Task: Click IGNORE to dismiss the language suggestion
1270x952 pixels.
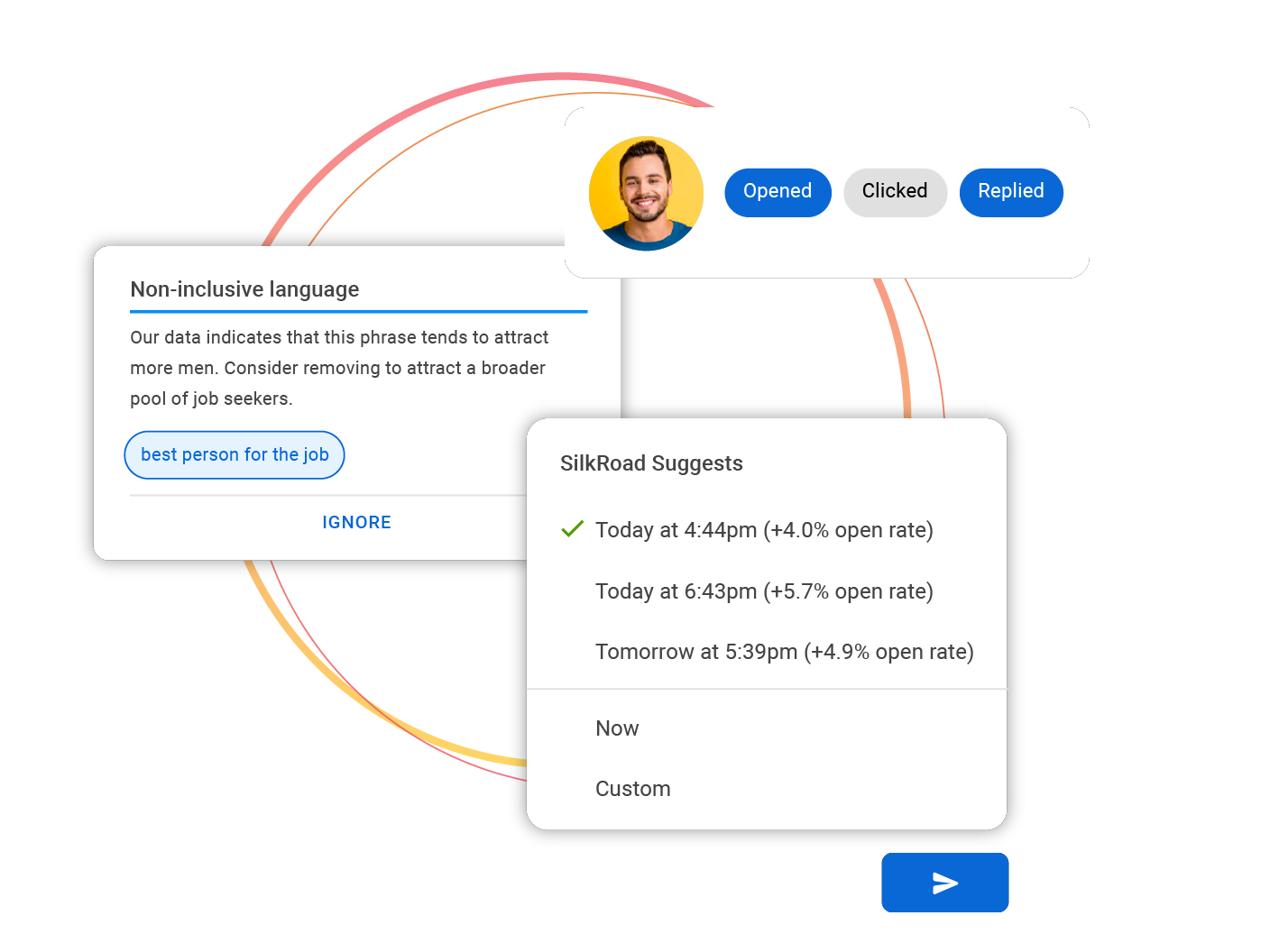Action: tap(356, 522)
